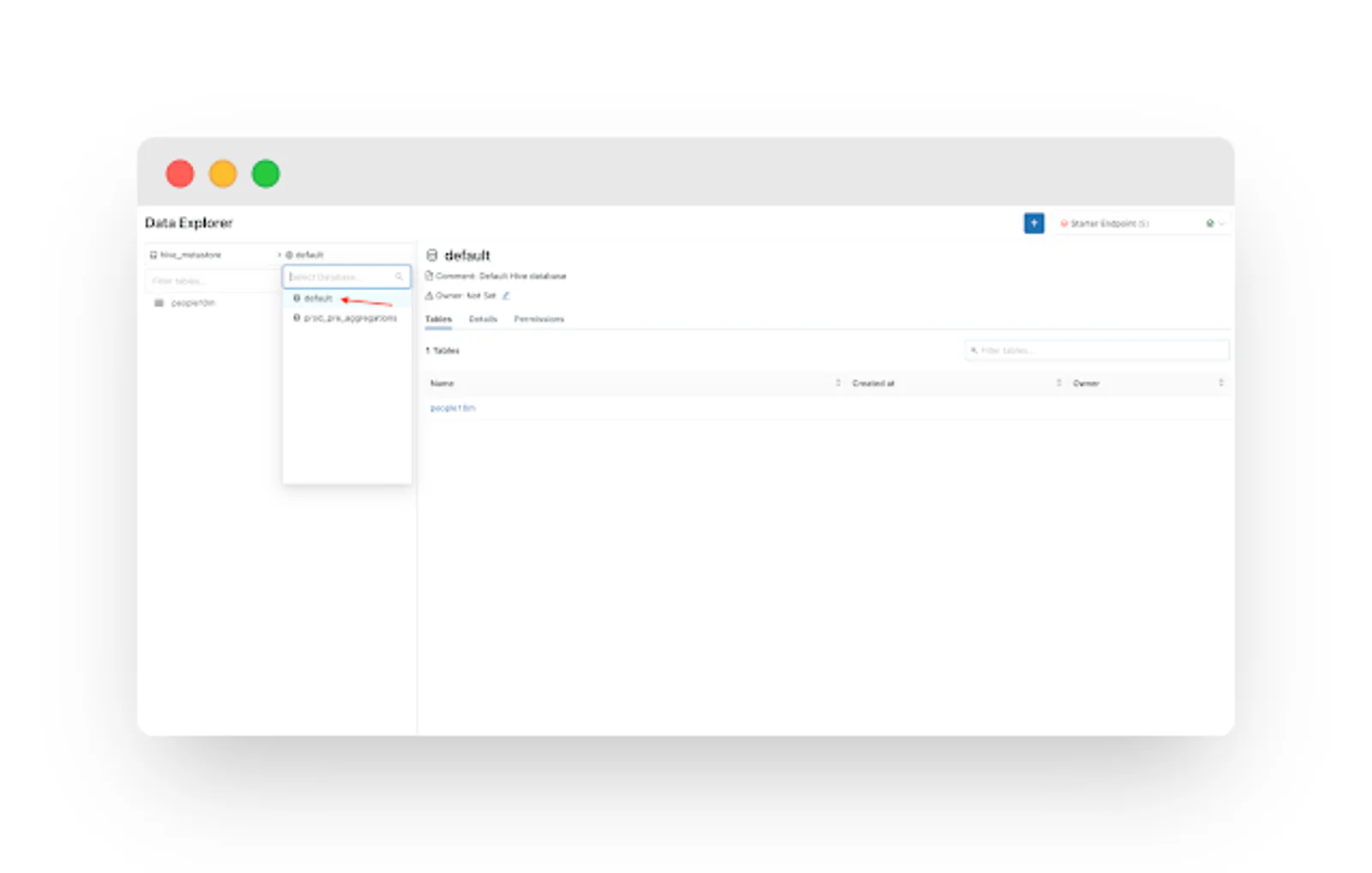Click the magnifier icon in database search
Screen dimensions: 1372x873
click(399, 277)
